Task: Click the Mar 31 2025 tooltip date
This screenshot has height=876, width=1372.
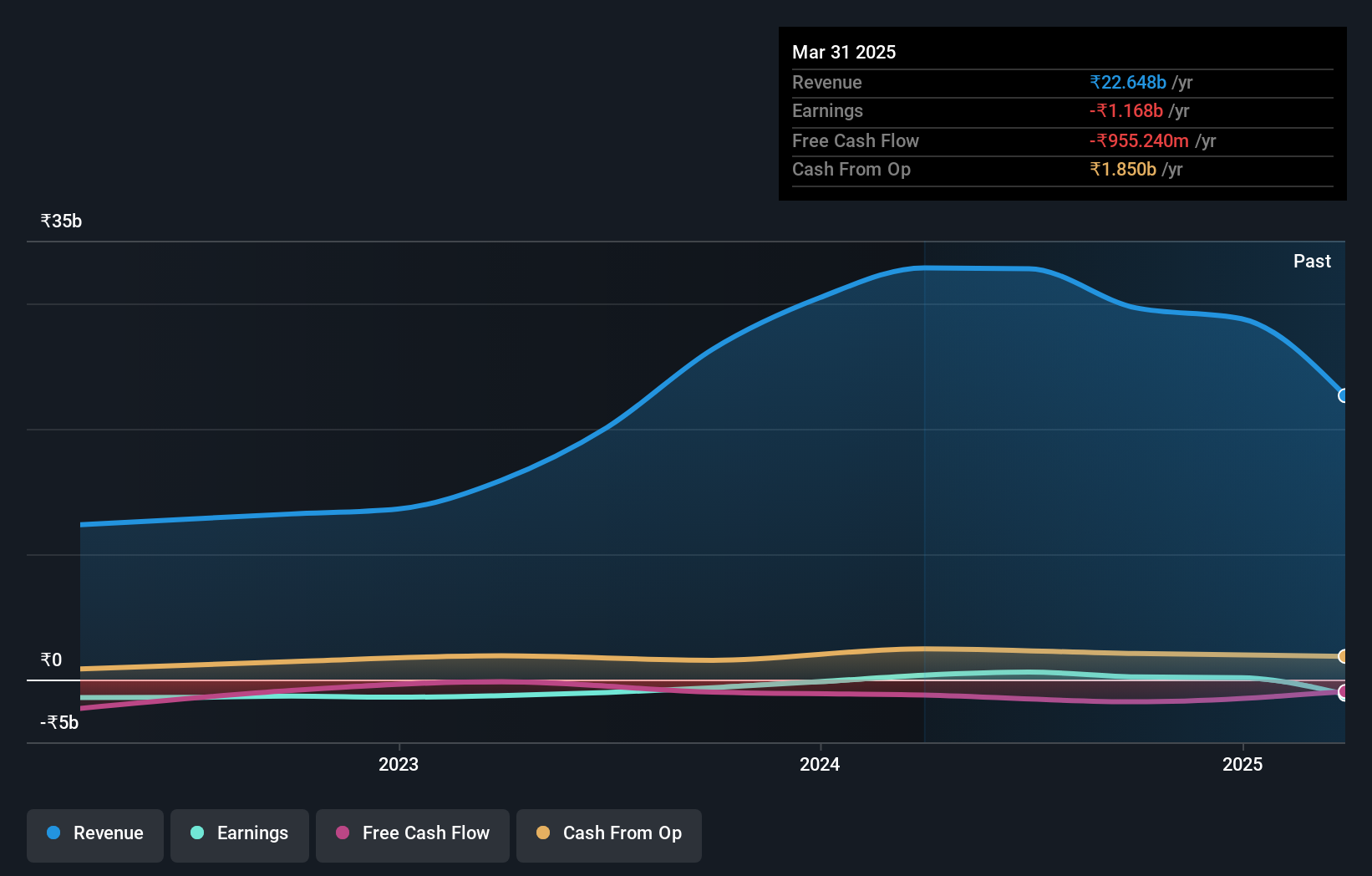Action: [x=844, y=52]
